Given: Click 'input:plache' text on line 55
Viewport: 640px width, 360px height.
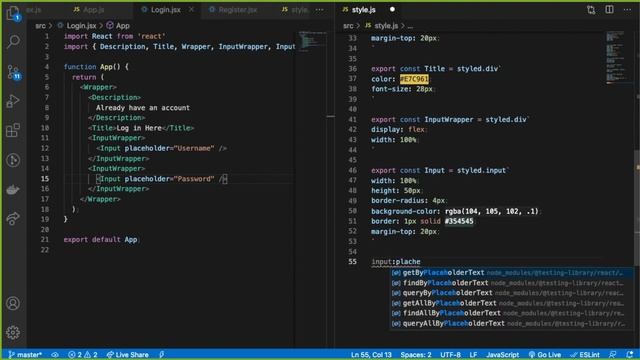Looking at the screenshot, I should [396, 262].
